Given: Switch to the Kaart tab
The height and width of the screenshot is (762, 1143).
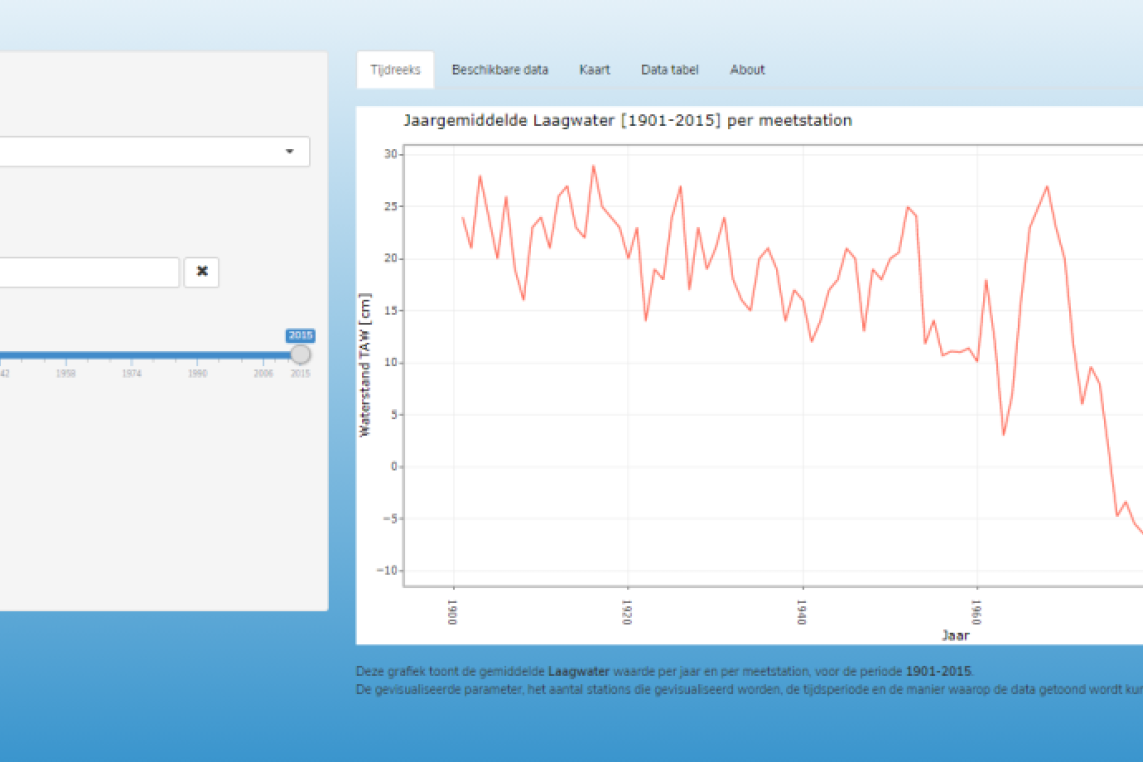Looking at the screenshot, I should tap(594, 69).
